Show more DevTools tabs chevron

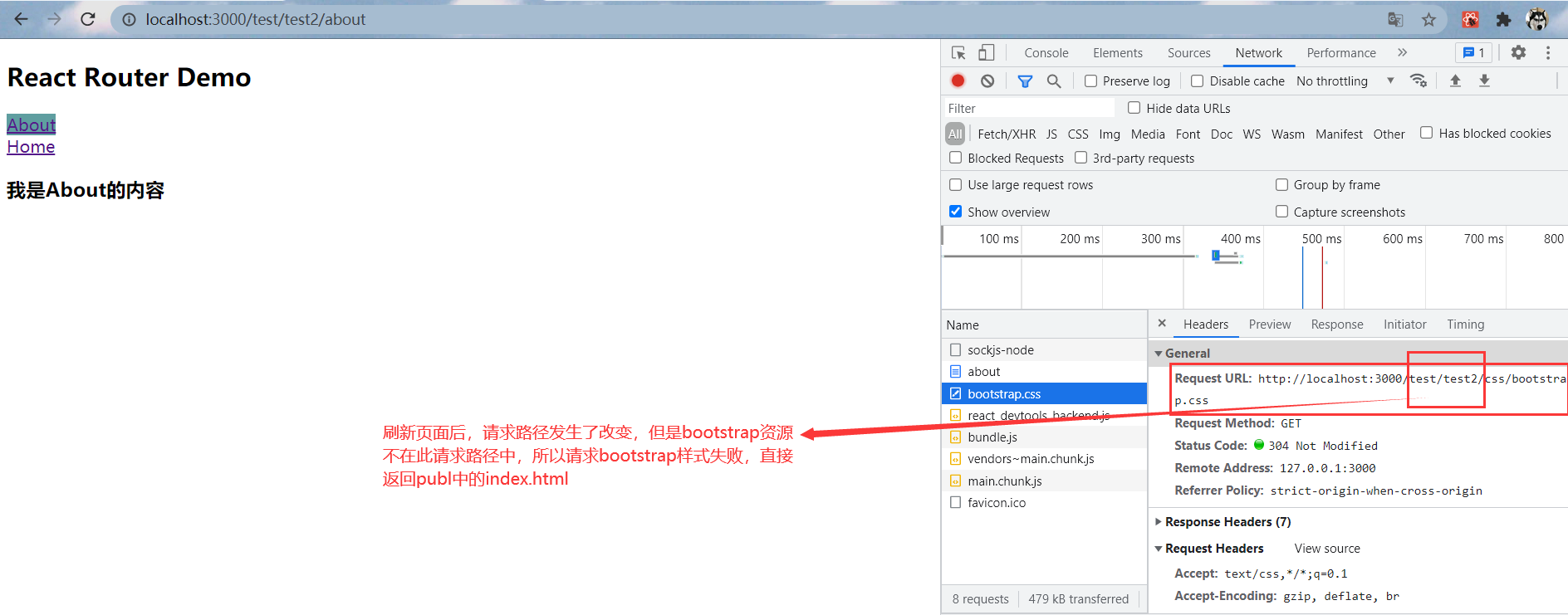(1402, 52)
